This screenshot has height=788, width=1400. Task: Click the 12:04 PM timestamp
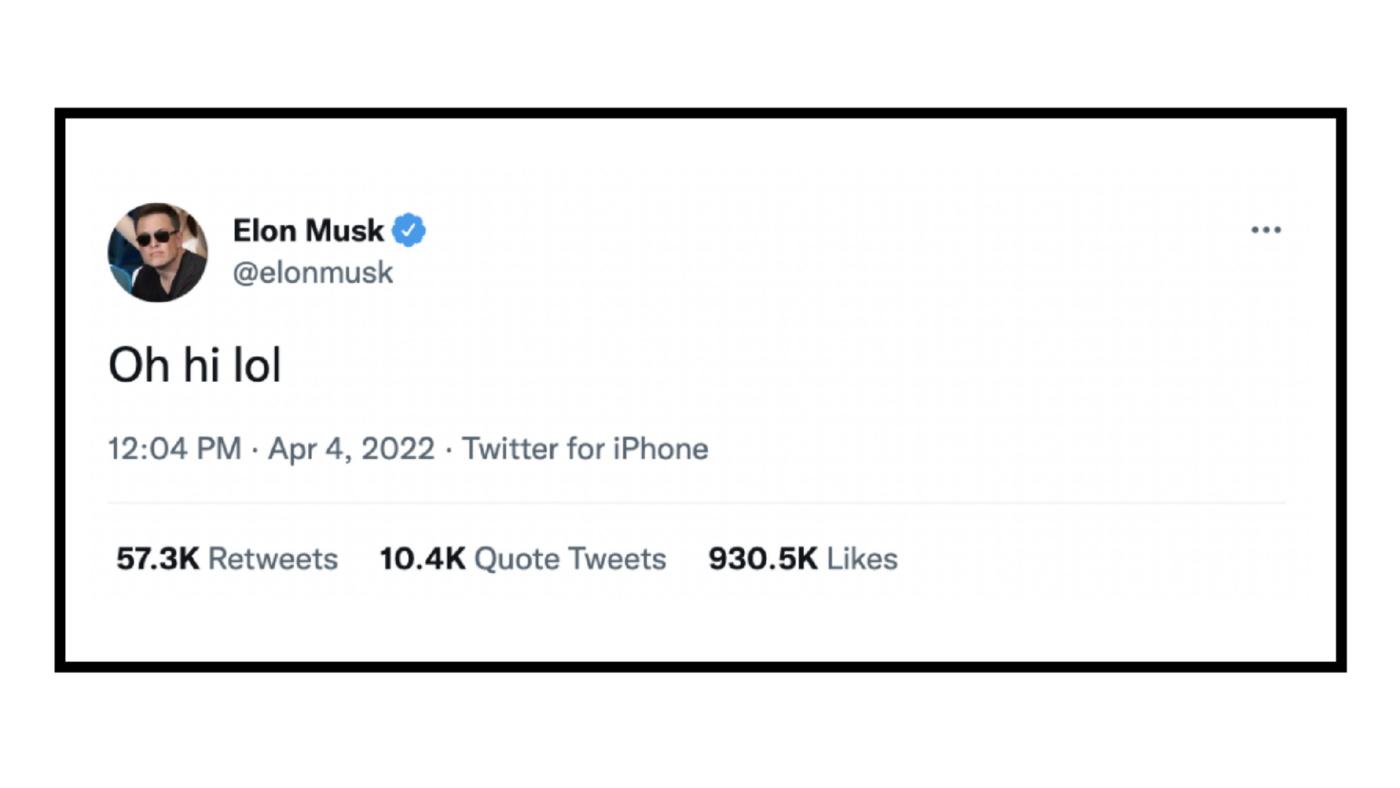[x=175, y=449]
